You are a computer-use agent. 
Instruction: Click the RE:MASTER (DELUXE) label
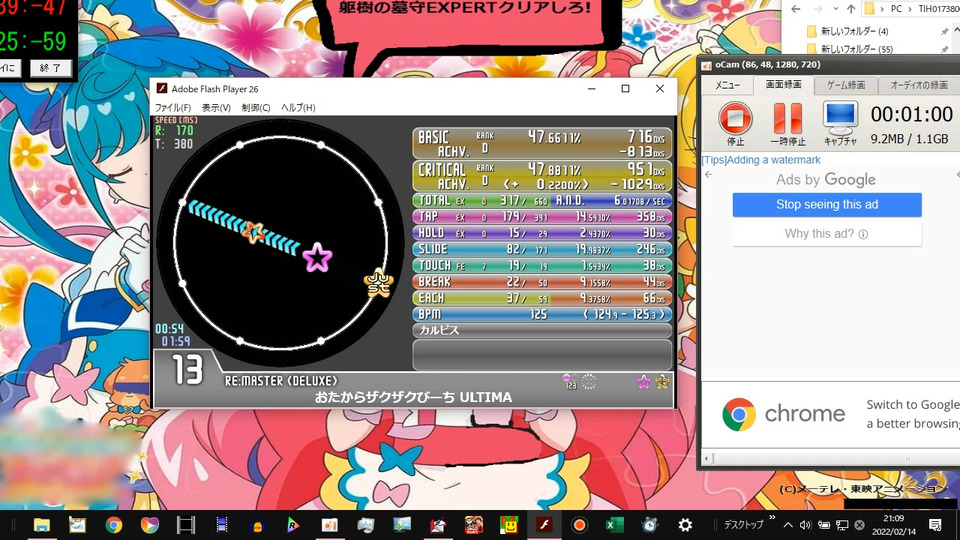point(281,381)
